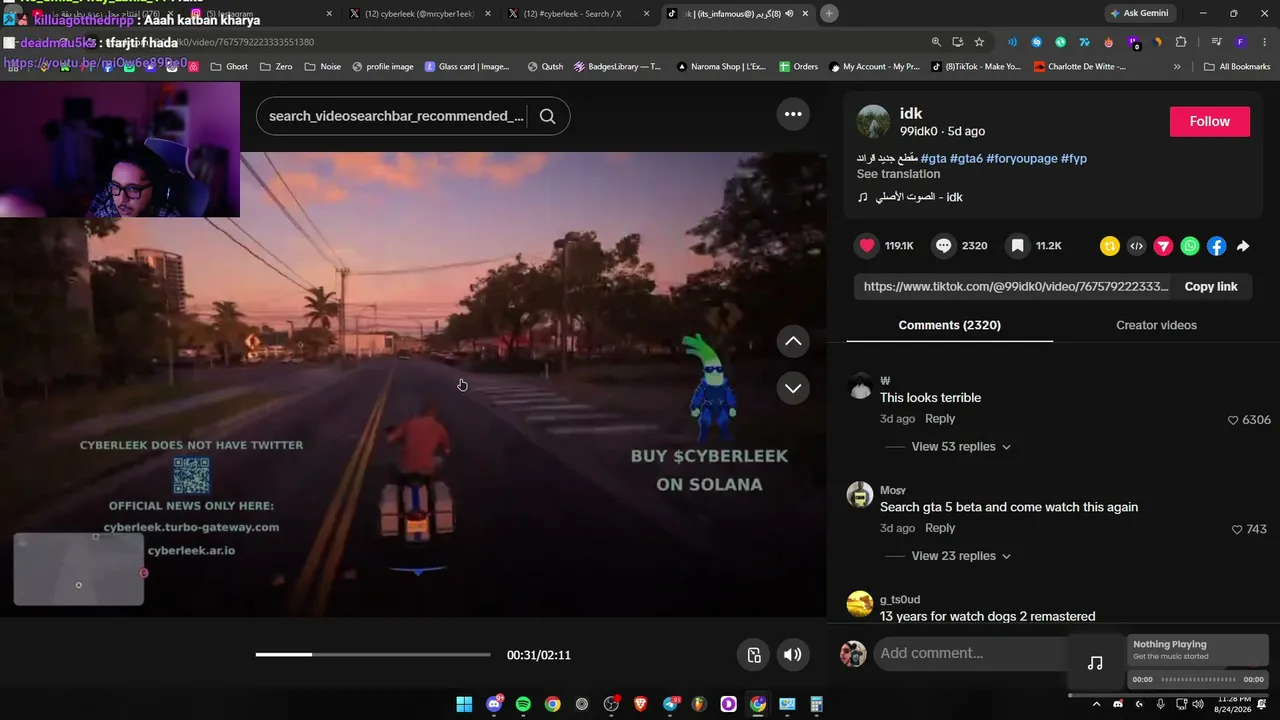Bookmark this page with the star icon

[x=979, y=42]
